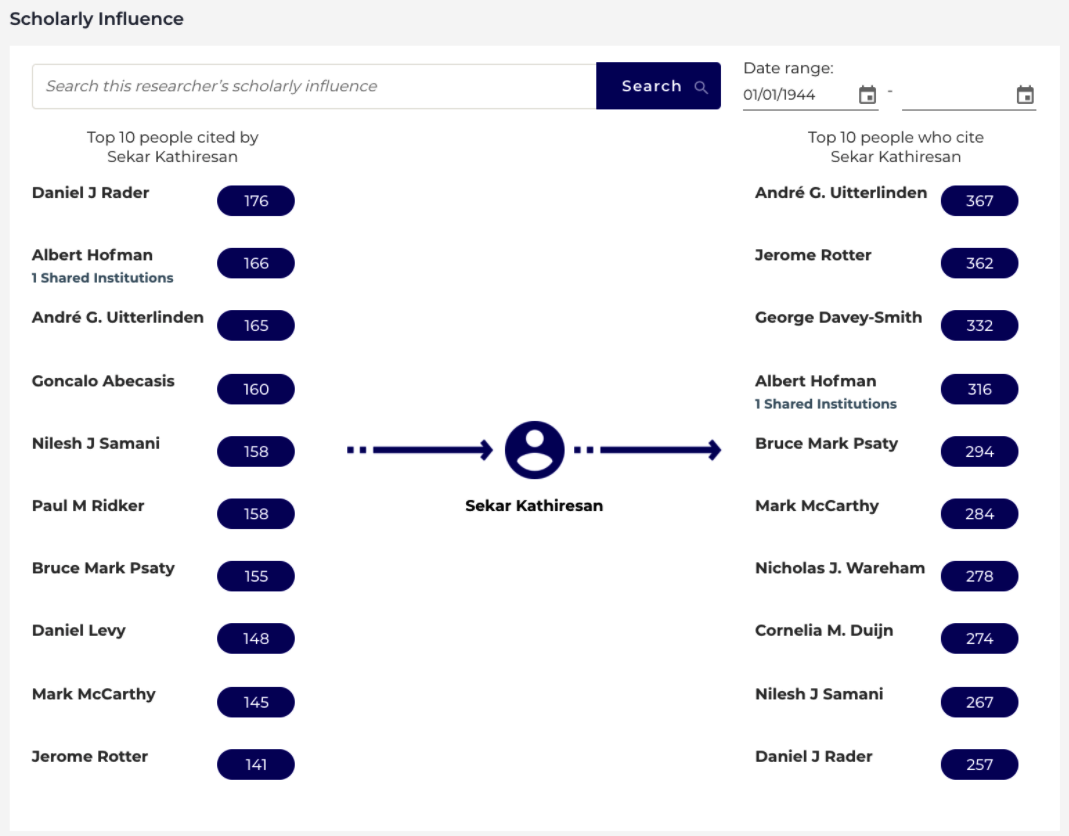Open Jerome Rotter with count 141
This screenshot has width=1069, height=836.
point(90,757)
